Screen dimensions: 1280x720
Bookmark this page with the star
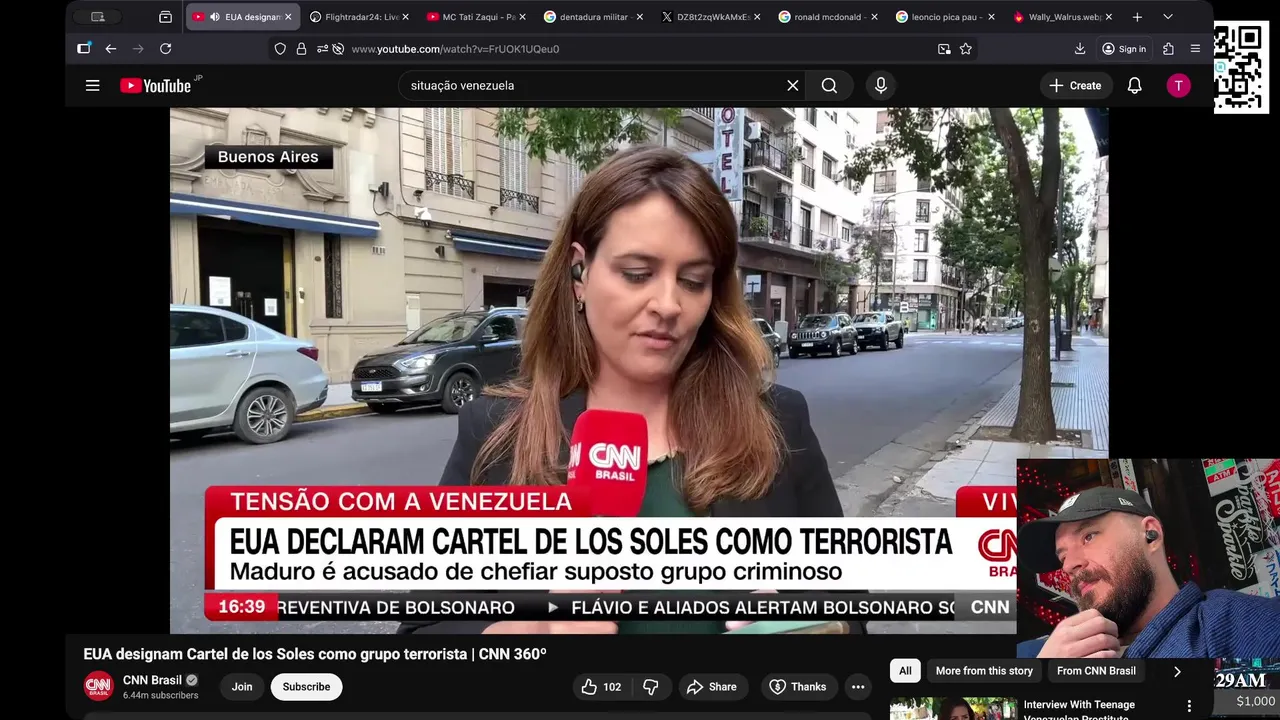[x=965, y=49]
